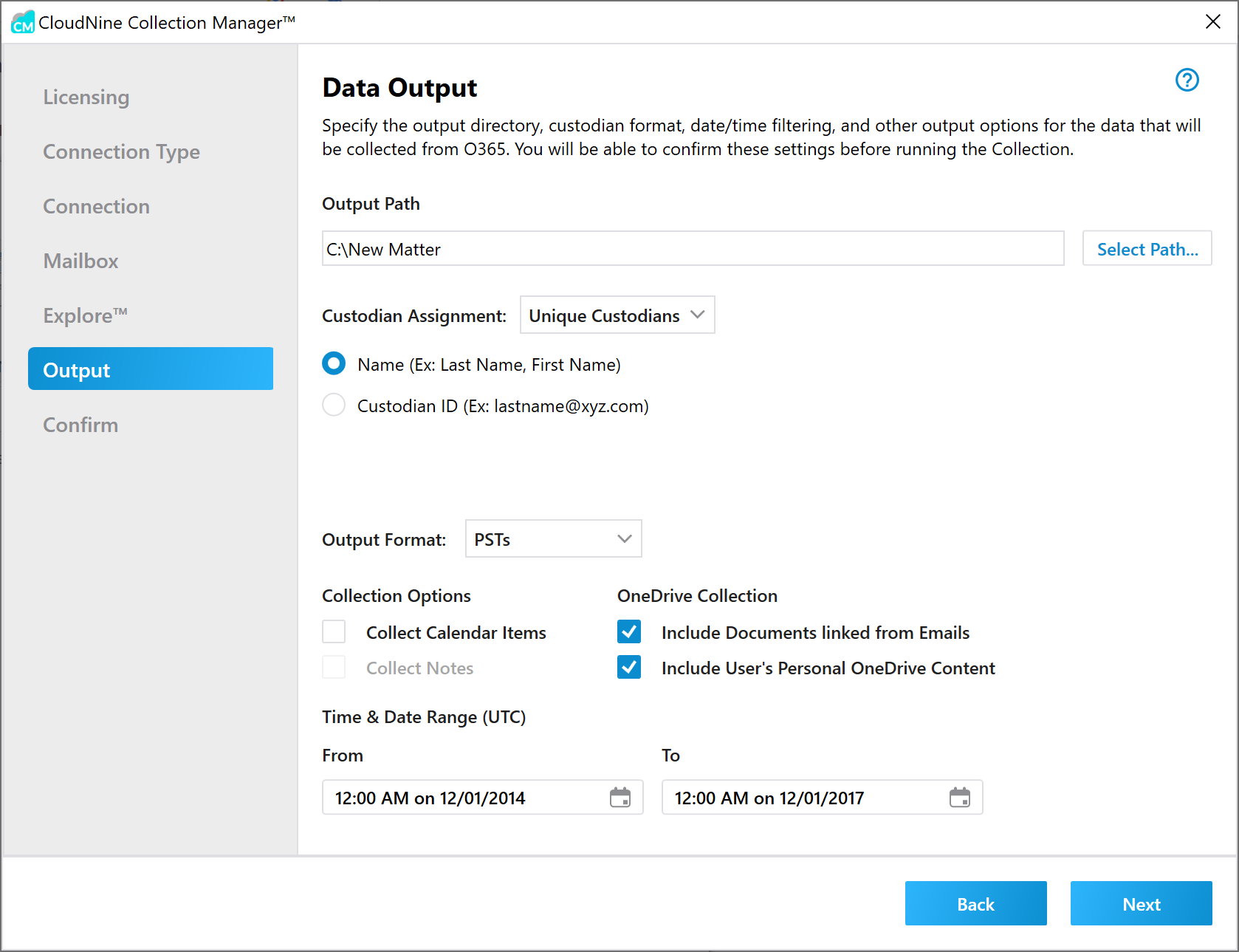Go to the Mailbox step
Image resolution: width=1239 pixels, height=952 pixels.
[80, 261]
